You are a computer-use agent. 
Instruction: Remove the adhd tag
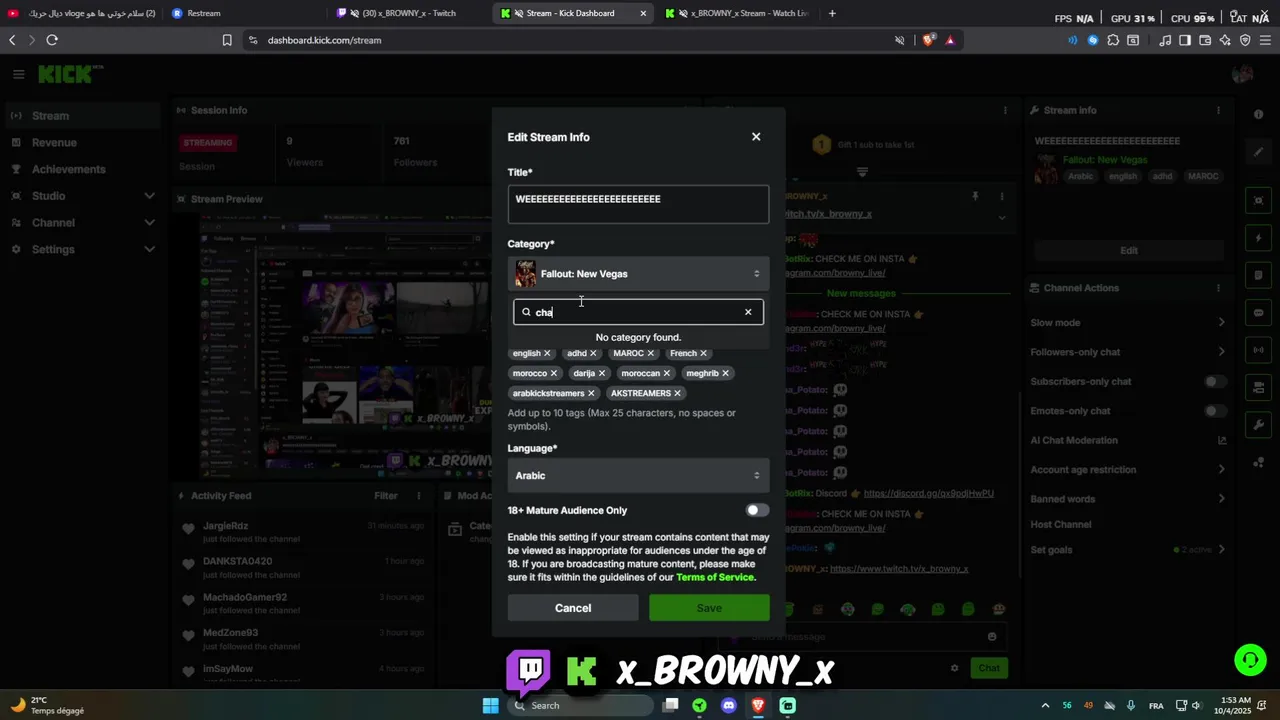coord(593,353)
